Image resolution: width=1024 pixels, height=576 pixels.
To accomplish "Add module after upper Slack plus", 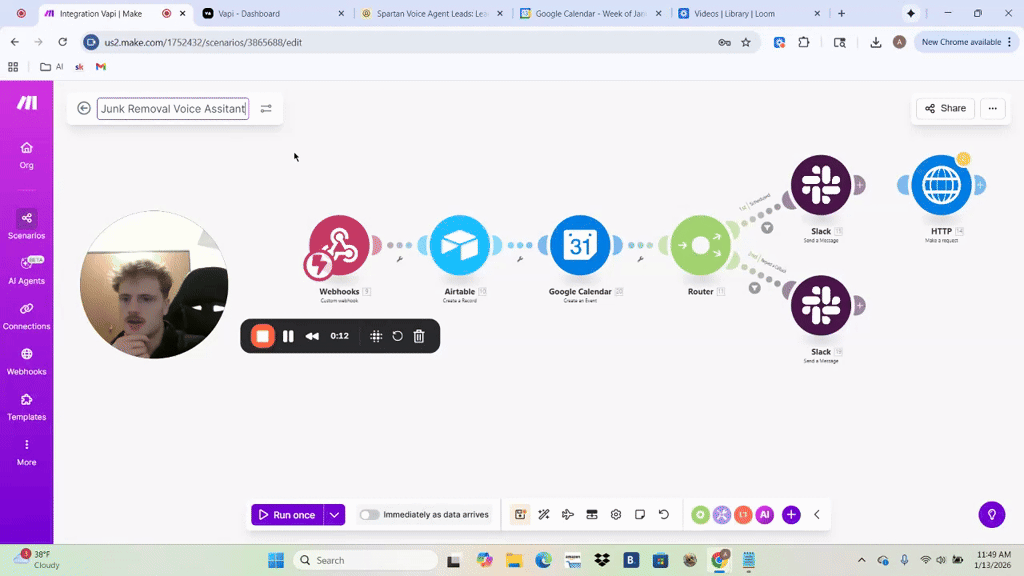I will (x=859, y=185).
